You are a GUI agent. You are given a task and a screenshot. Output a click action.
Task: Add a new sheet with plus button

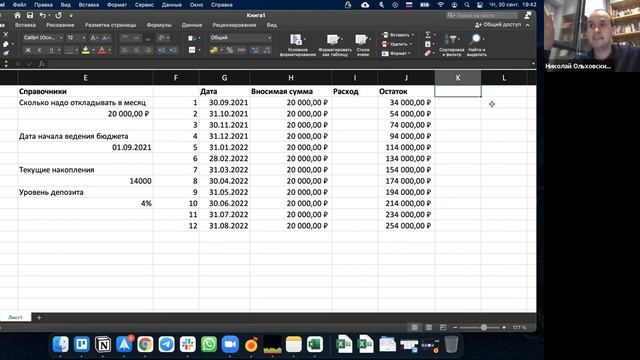(x=39, y=317)
